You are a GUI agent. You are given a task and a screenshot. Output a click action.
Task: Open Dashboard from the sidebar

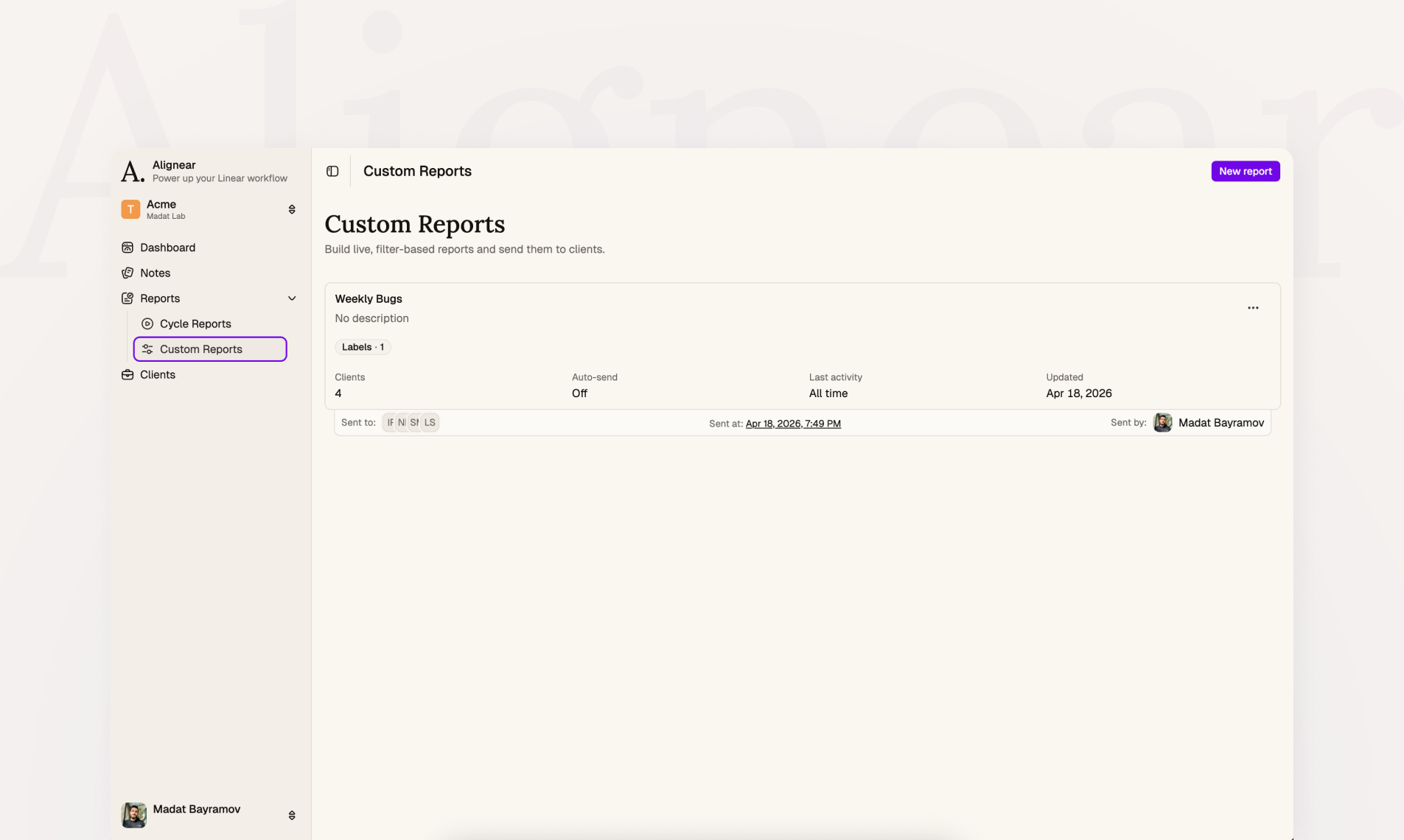pos(167,248)
